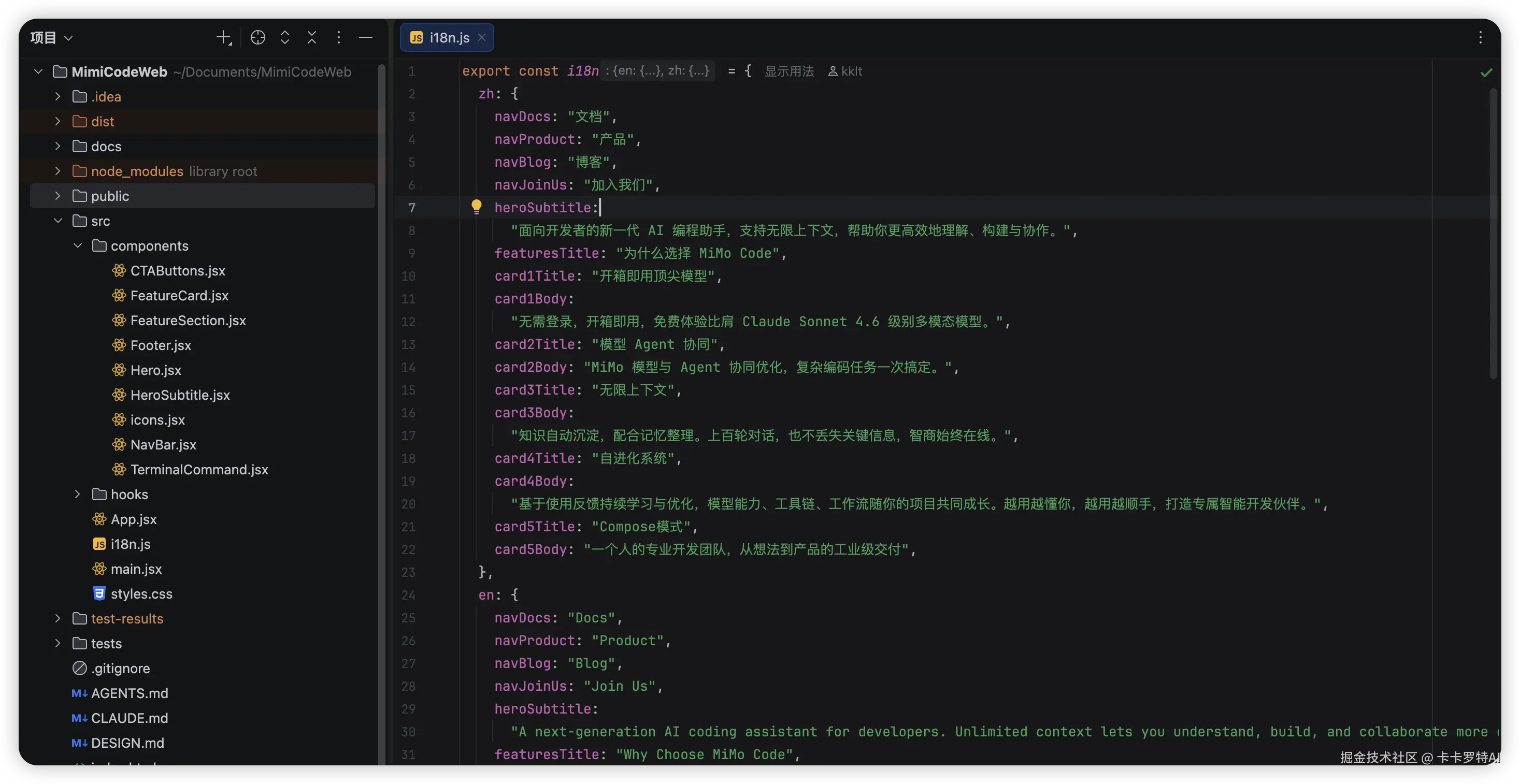Click the "Compose模式" string

click(x=641, y=526)
